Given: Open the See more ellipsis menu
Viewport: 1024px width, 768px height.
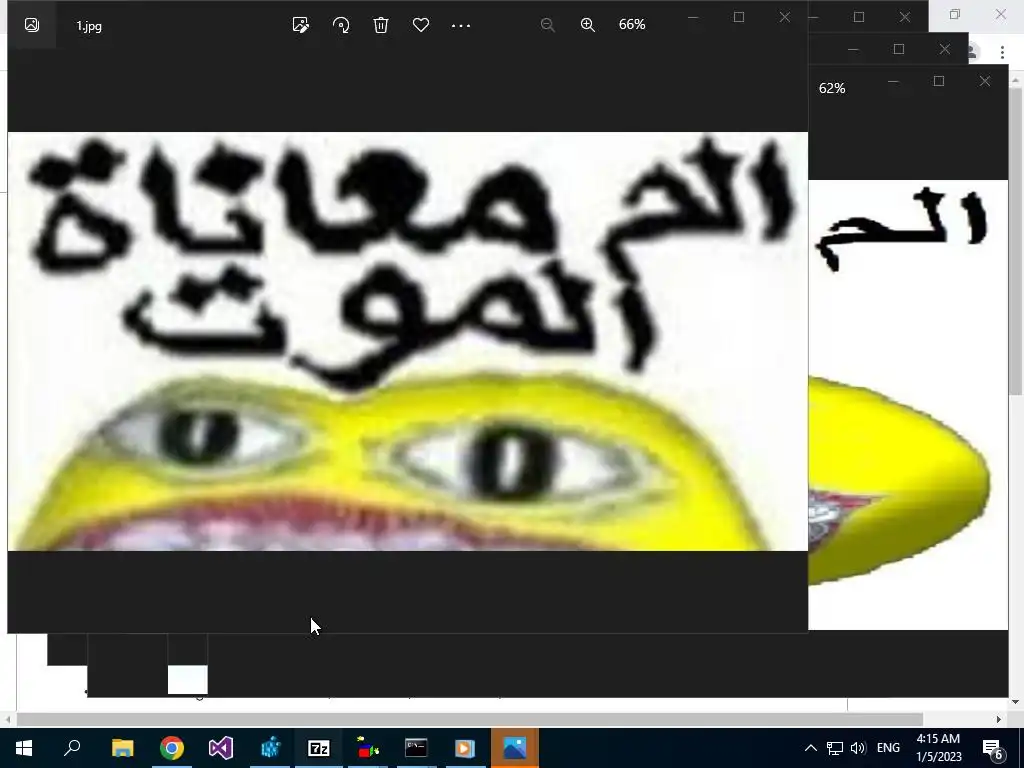Looking at the screenshot, I should 461,25.
